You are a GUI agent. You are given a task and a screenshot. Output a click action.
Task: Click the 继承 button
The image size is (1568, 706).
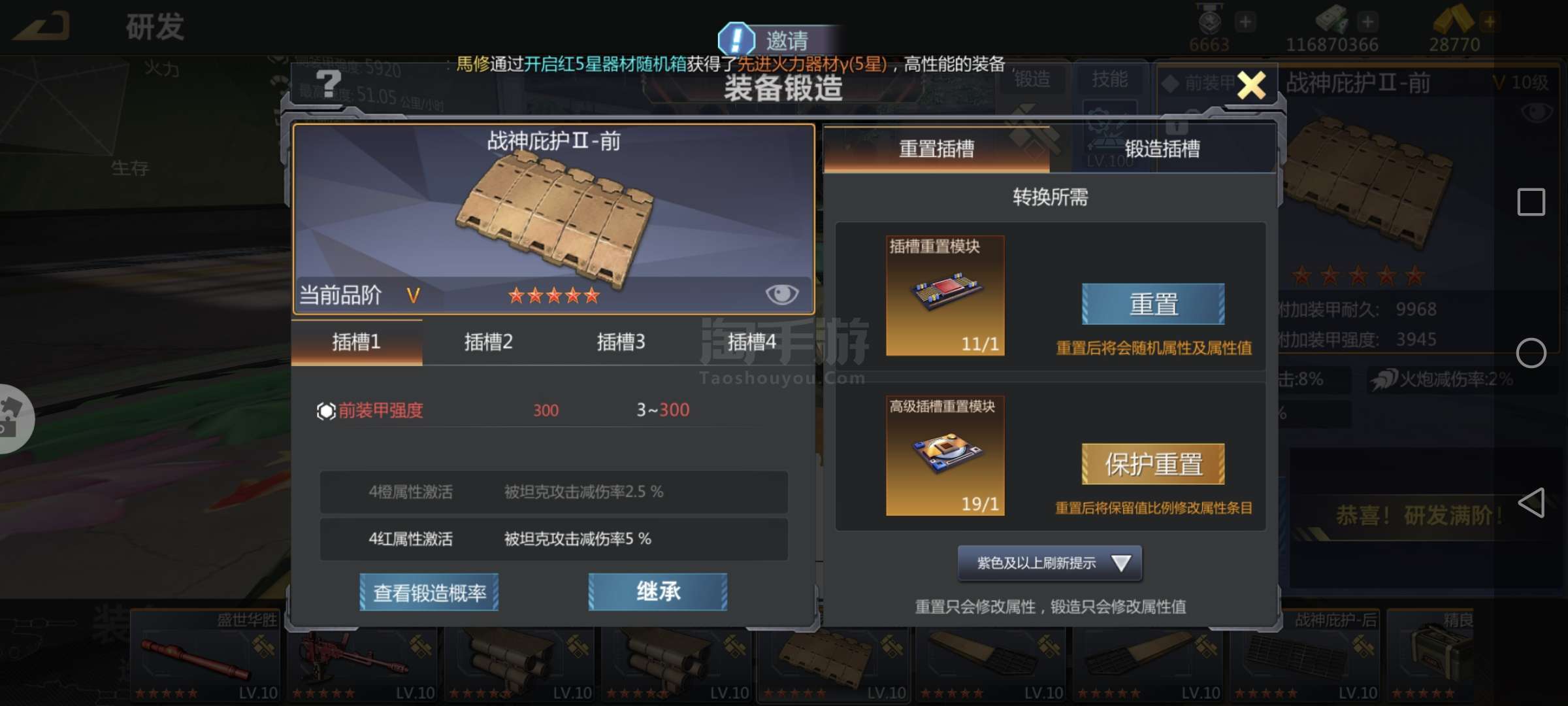click(658, 592)
